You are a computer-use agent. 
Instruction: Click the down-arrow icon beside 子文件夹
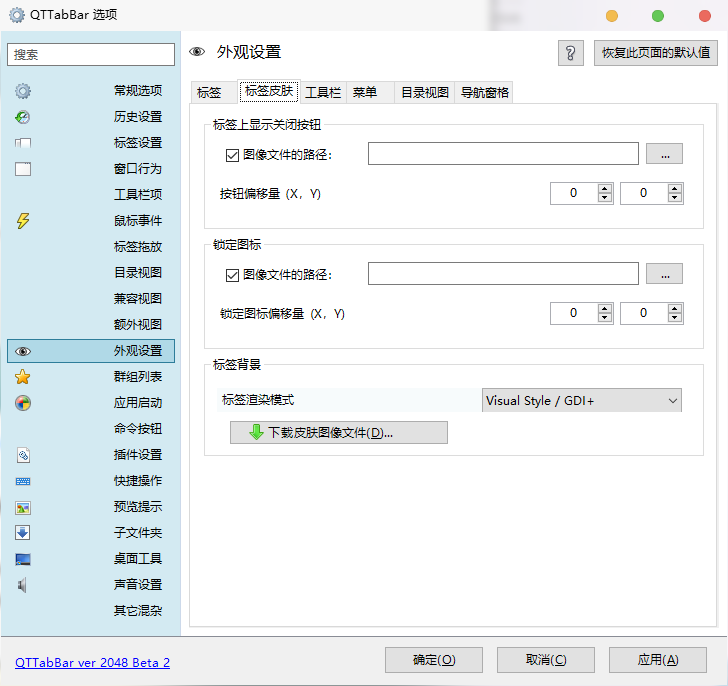pos(23,533)
